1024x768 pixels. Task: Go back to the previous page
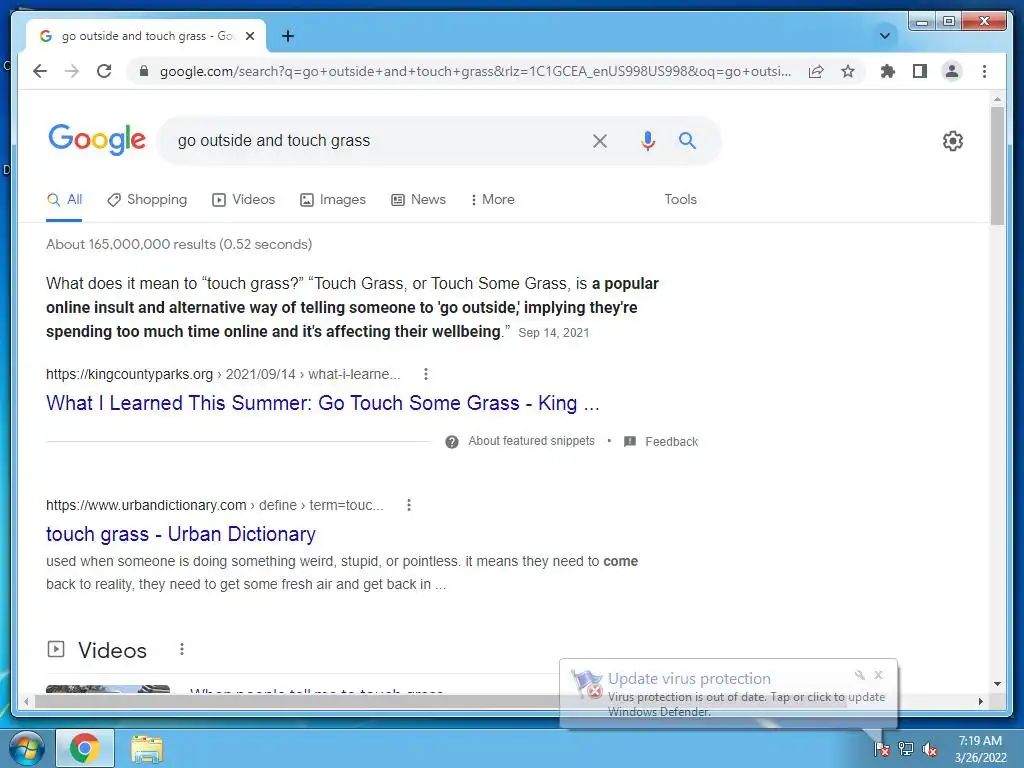(40, 71)
